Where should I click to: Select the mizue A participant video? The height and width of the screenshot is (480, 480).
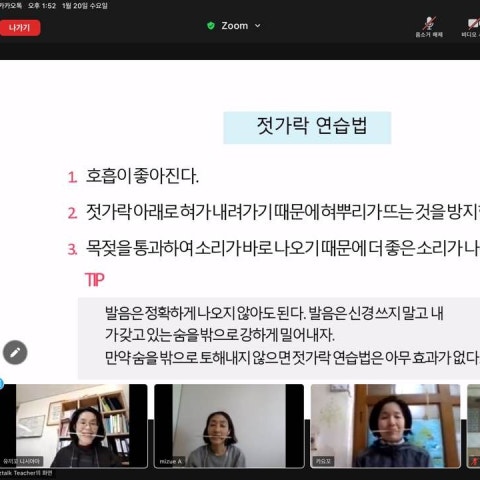coord(229,426)
